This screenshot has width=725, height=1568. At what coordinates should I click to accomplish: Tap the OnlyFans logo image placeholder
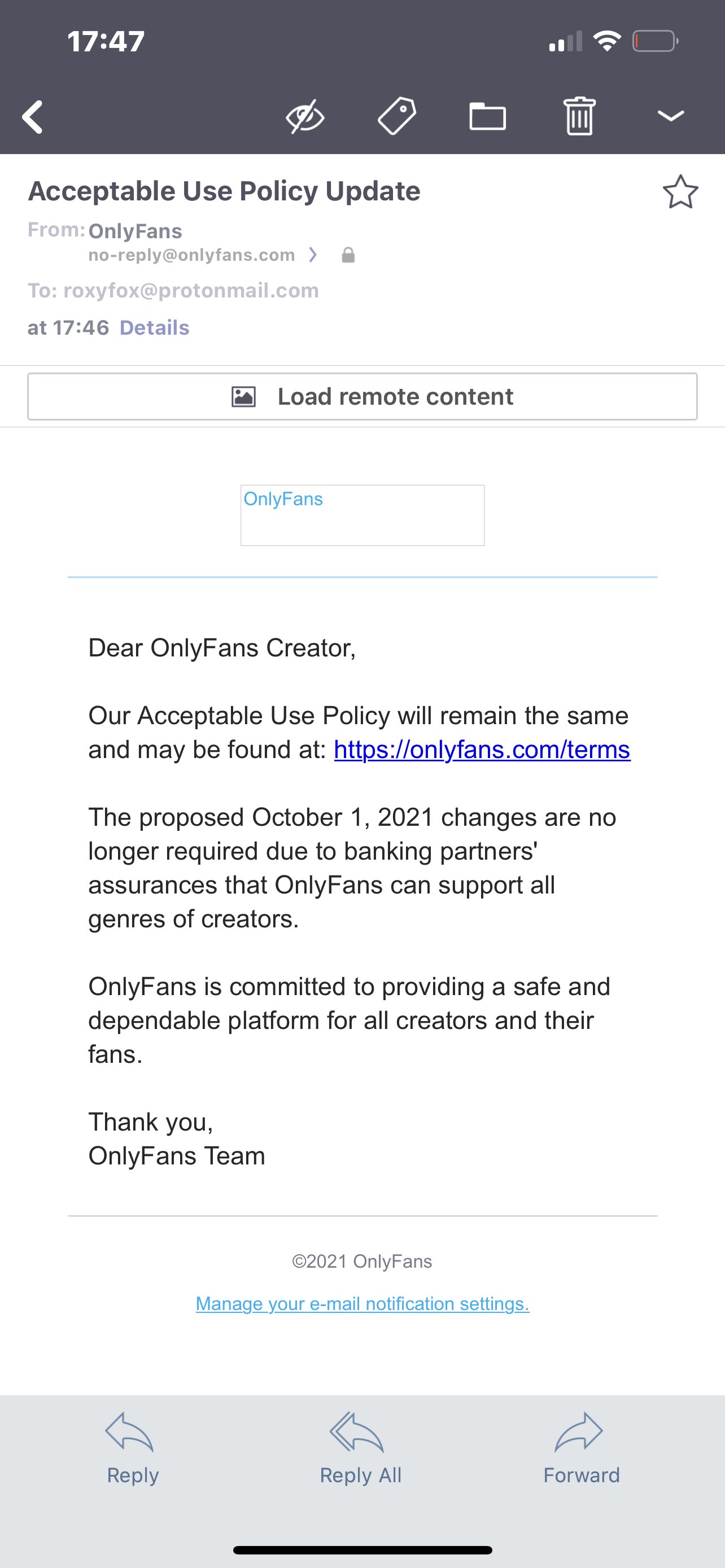coord(362,515)
